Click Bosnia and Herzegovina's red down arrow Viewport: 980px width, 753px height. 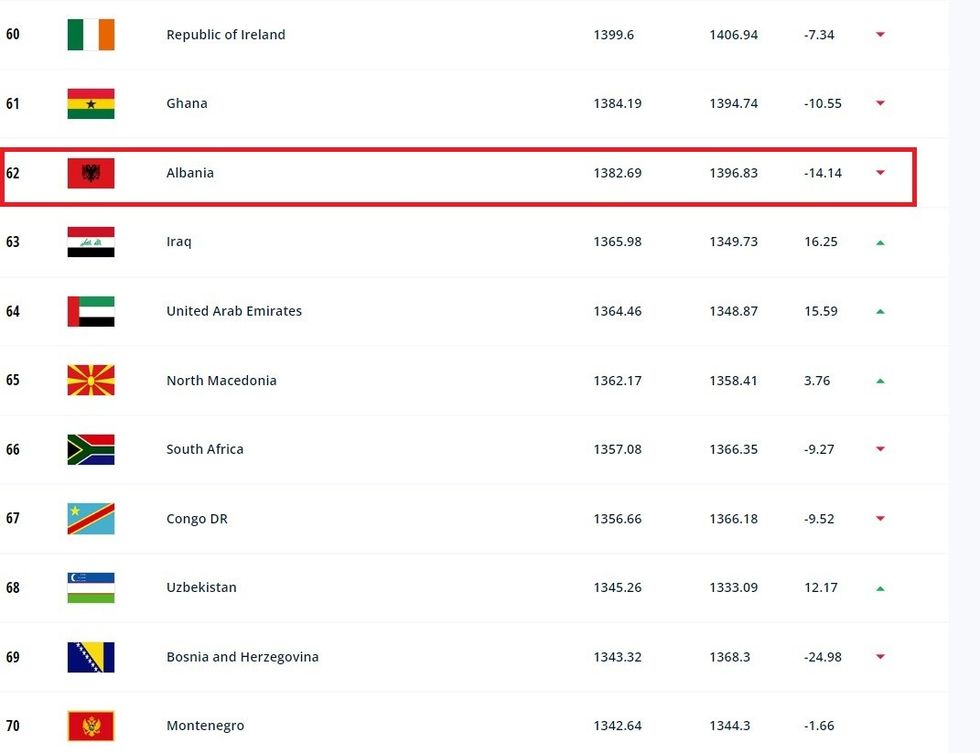(x=880, y=657)
